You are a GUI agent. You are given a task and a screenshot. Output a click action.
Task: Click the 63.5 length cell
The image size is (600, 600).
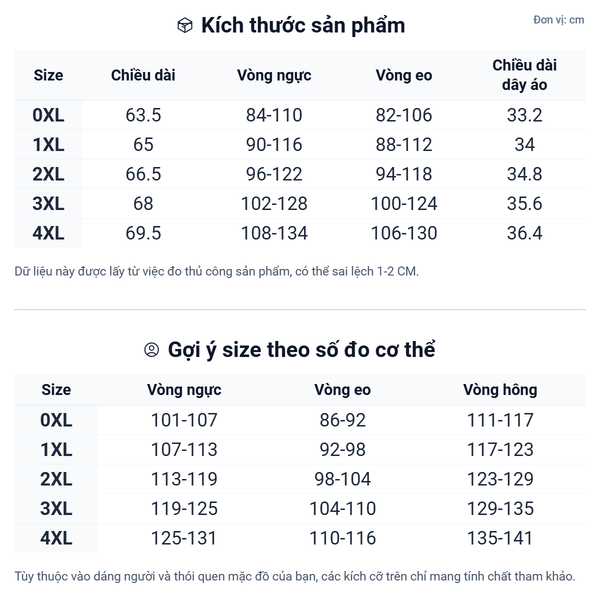[143, 115]
